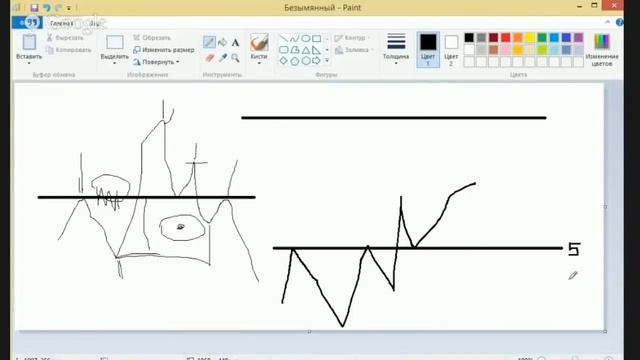Select the Eraser tool
Image resolution: width=640 pixels, height=360 pixels.
[x=209, y=58]
